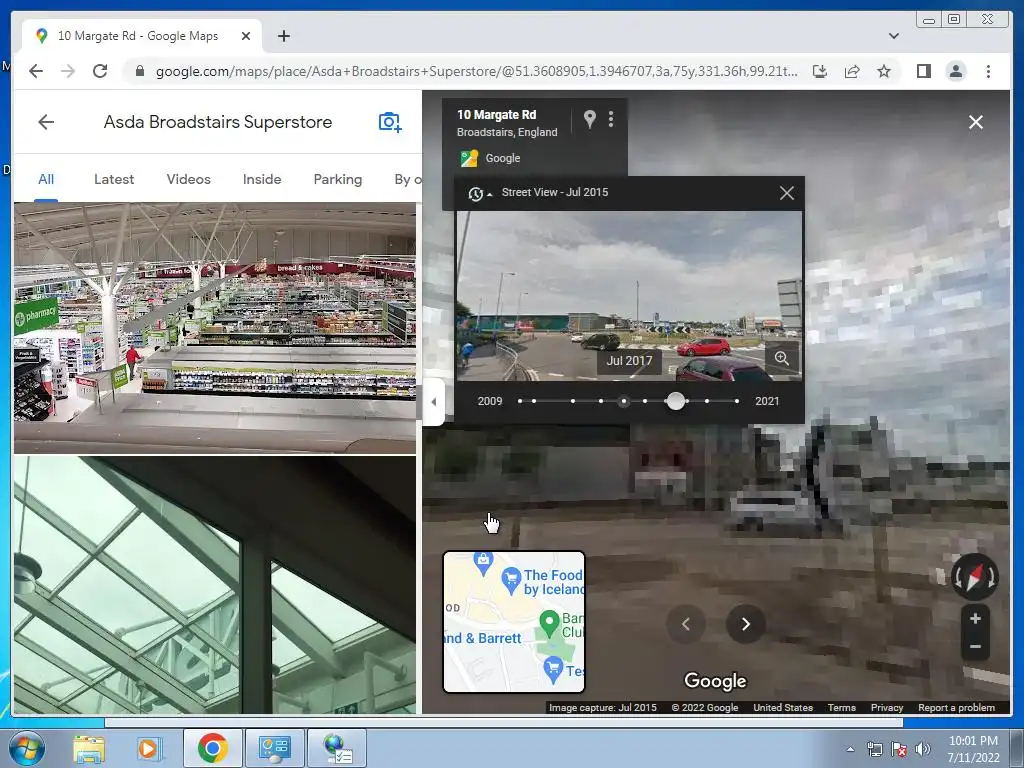Reload the Google Maps page

(x=100, y=71)
